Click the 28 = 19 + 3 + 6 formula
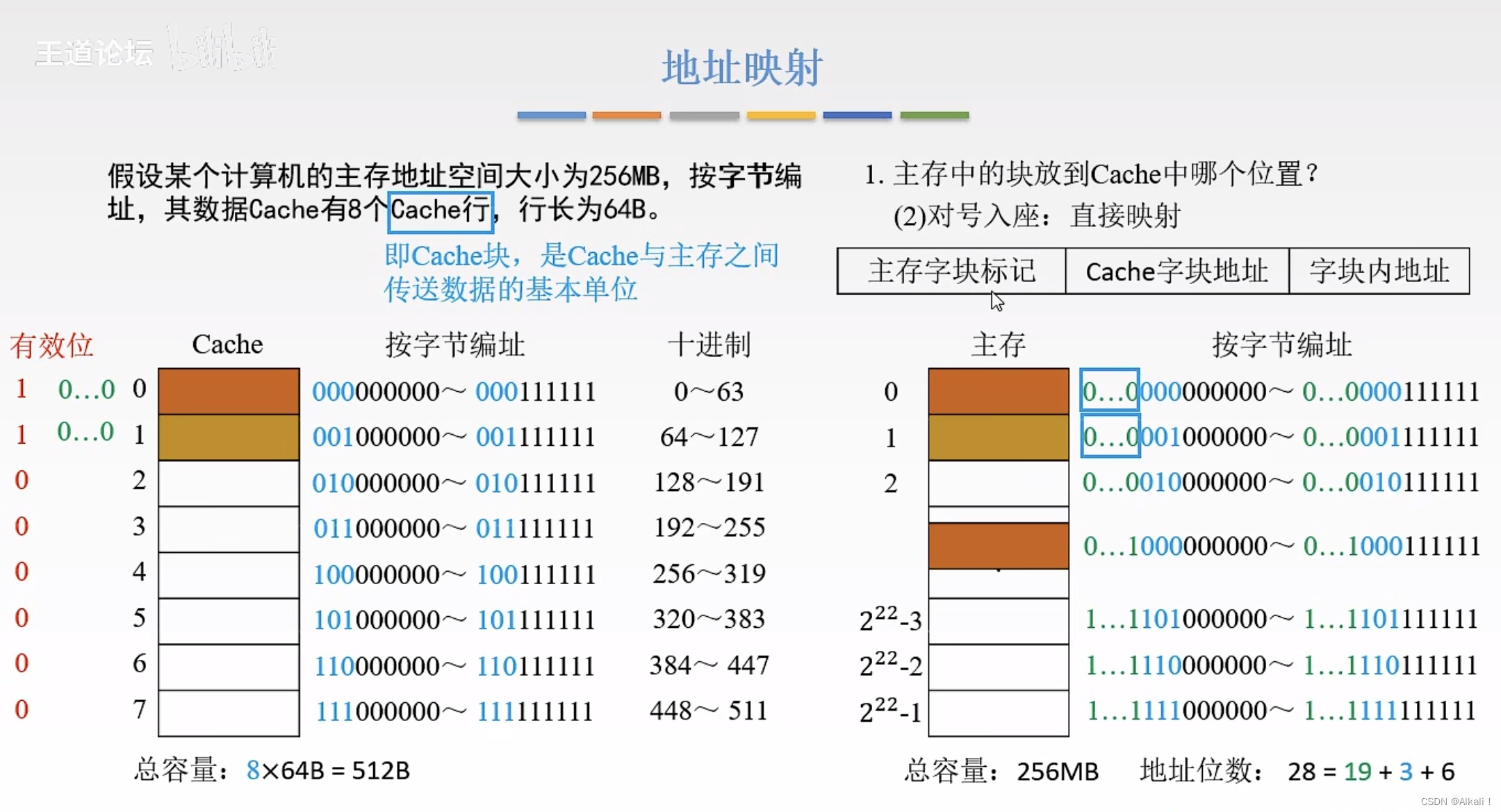This screenshot has width=1501, height=812. [x=1370, y=772]
